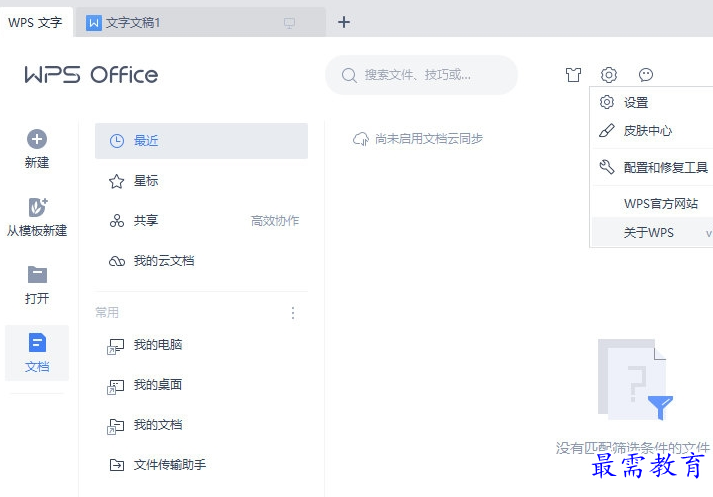Click the star icon beside 星标
The height and width of the screenshot is (497, 713).
click(x=116, y=181)
